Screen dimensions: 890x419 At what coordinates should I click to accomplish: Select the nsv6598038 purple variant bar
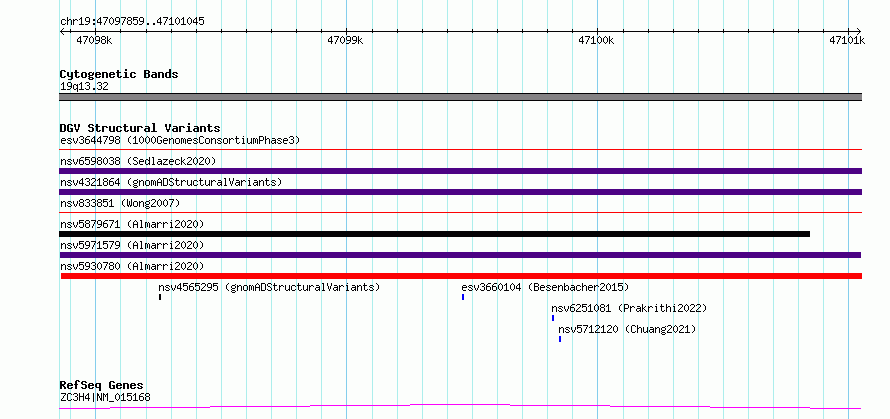tap(460, 171)
